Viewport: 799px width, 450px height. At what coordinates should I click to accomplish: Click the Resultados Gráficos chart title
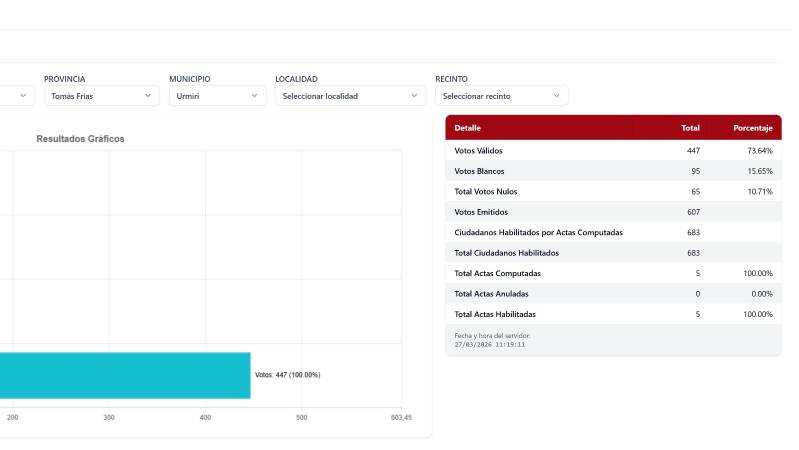80,139
